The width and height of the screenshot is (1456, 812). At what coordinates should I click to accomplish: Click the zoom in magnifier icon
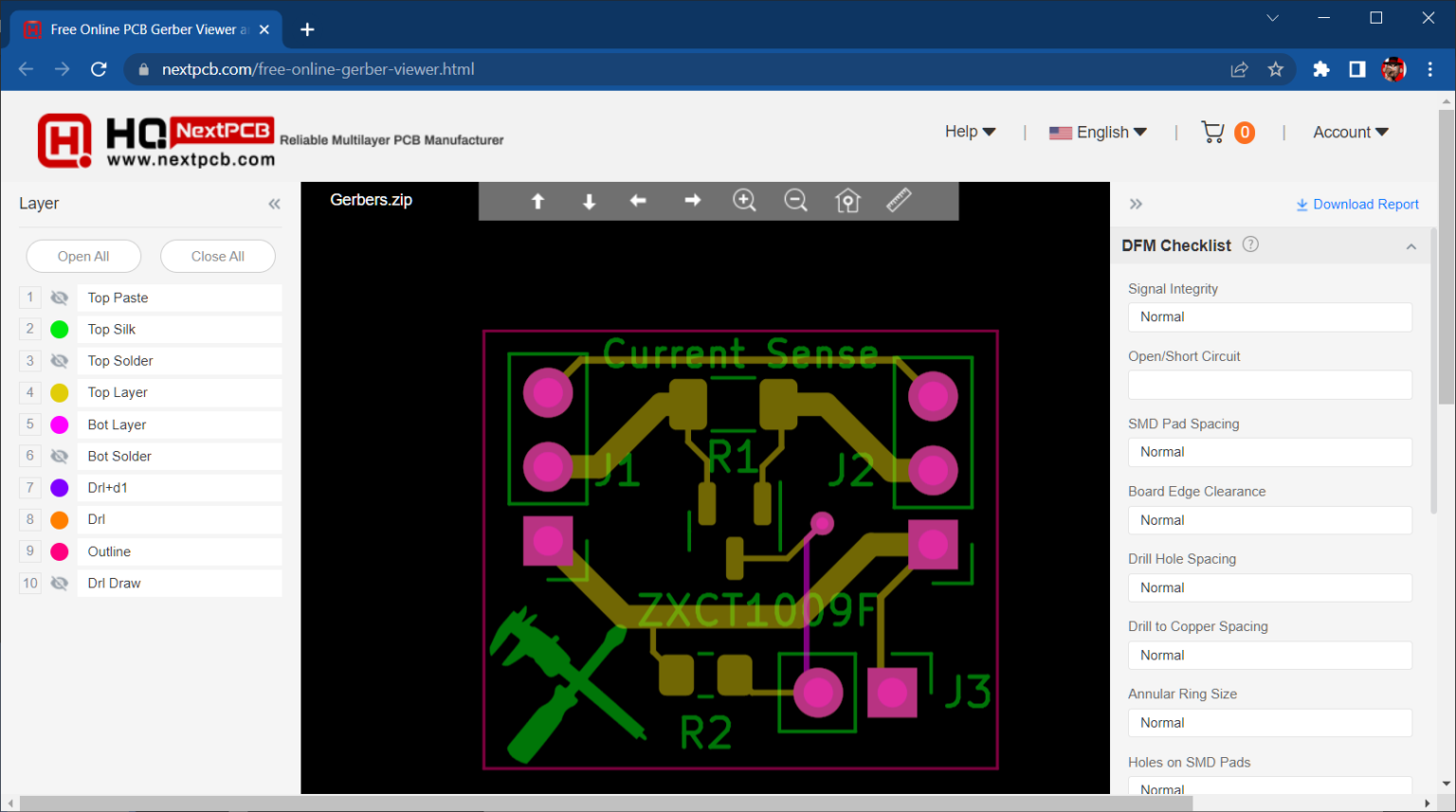[744, 200]
